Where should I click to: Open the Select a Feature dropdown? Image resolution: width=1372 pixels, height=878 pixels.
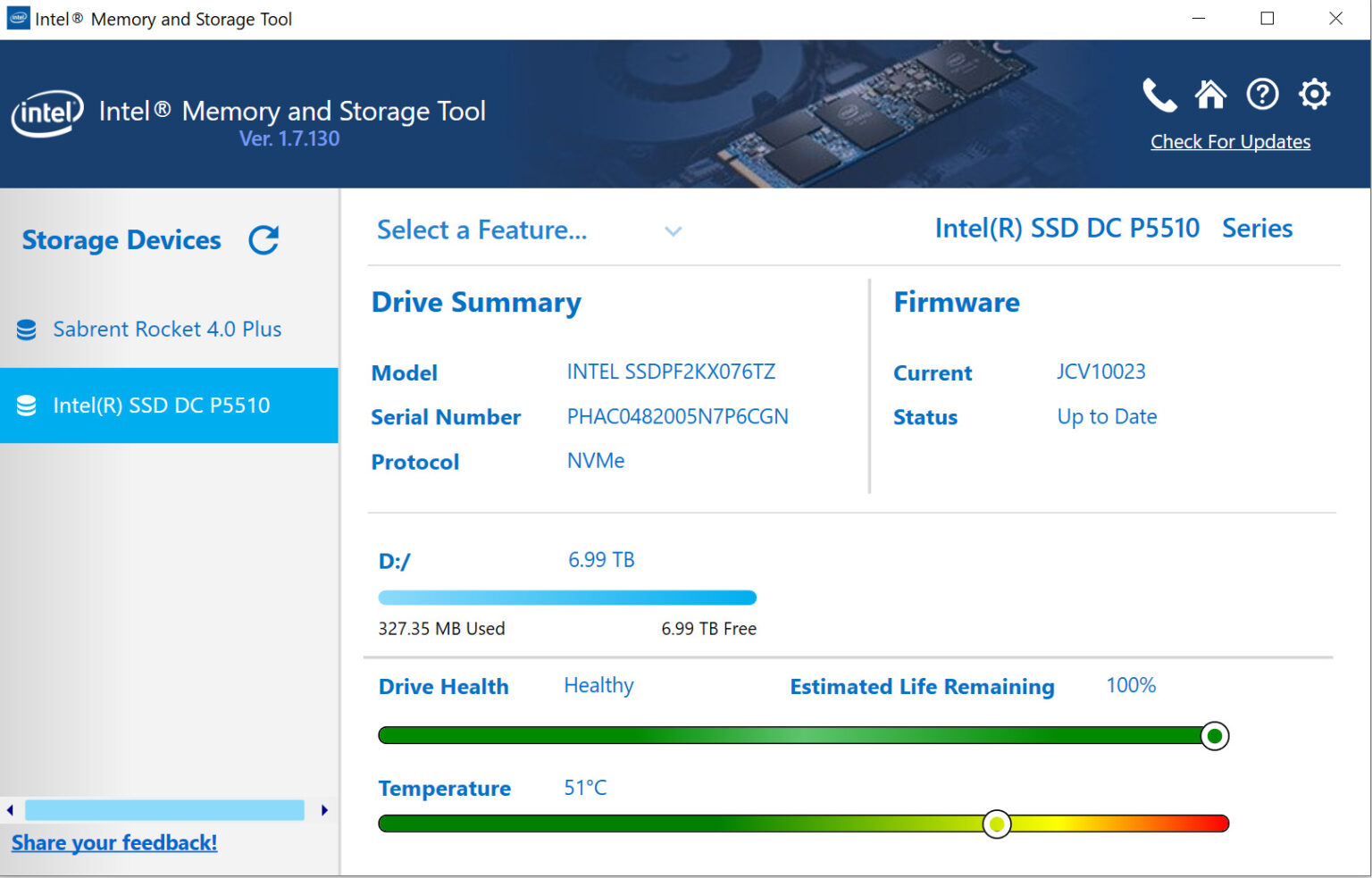click(x=481, y=230)
